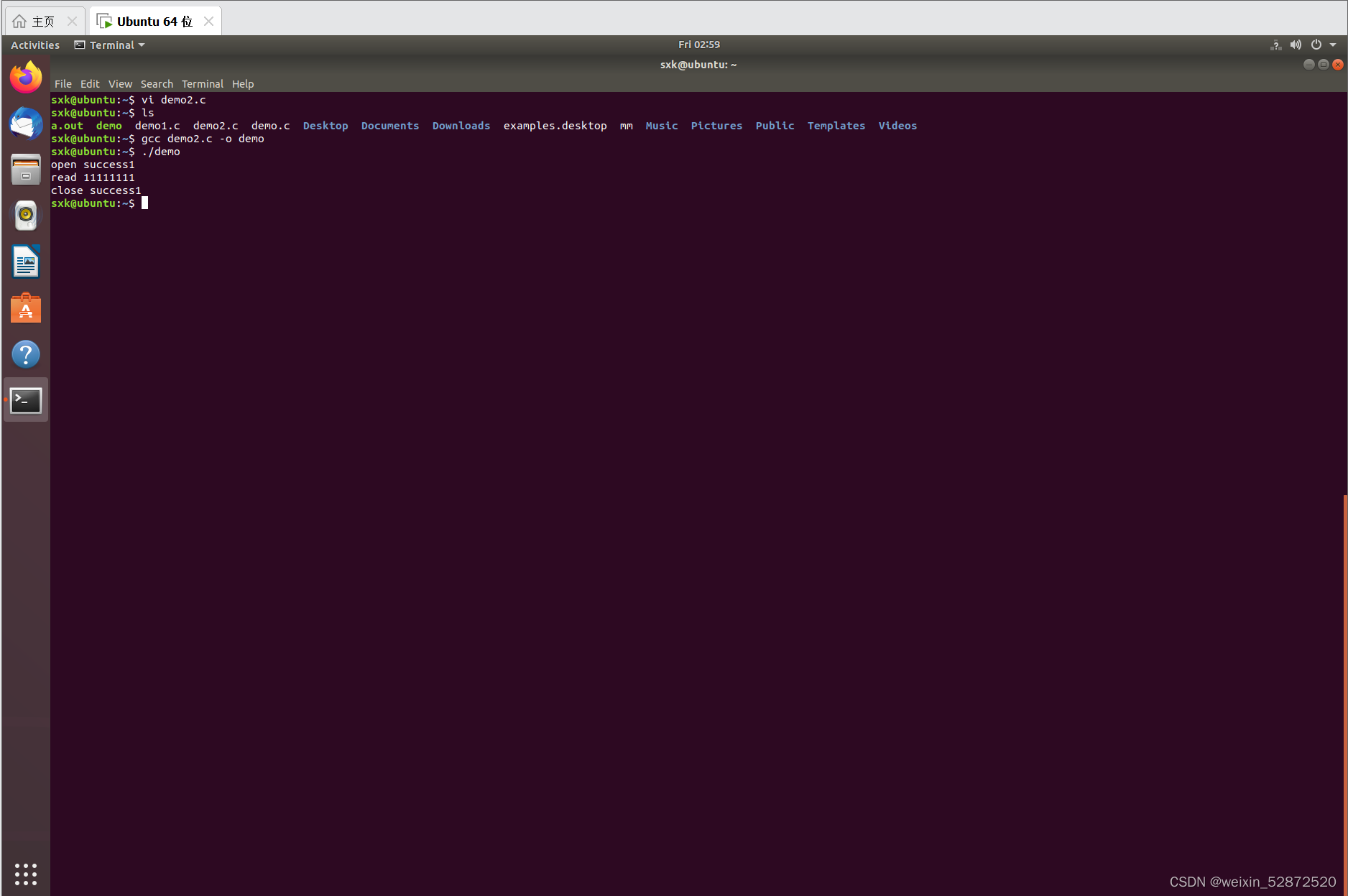The width and height of the screenshot is (1348, 896).
Task: Click 'Downloads' directory name in ls output
Action: 461,126
